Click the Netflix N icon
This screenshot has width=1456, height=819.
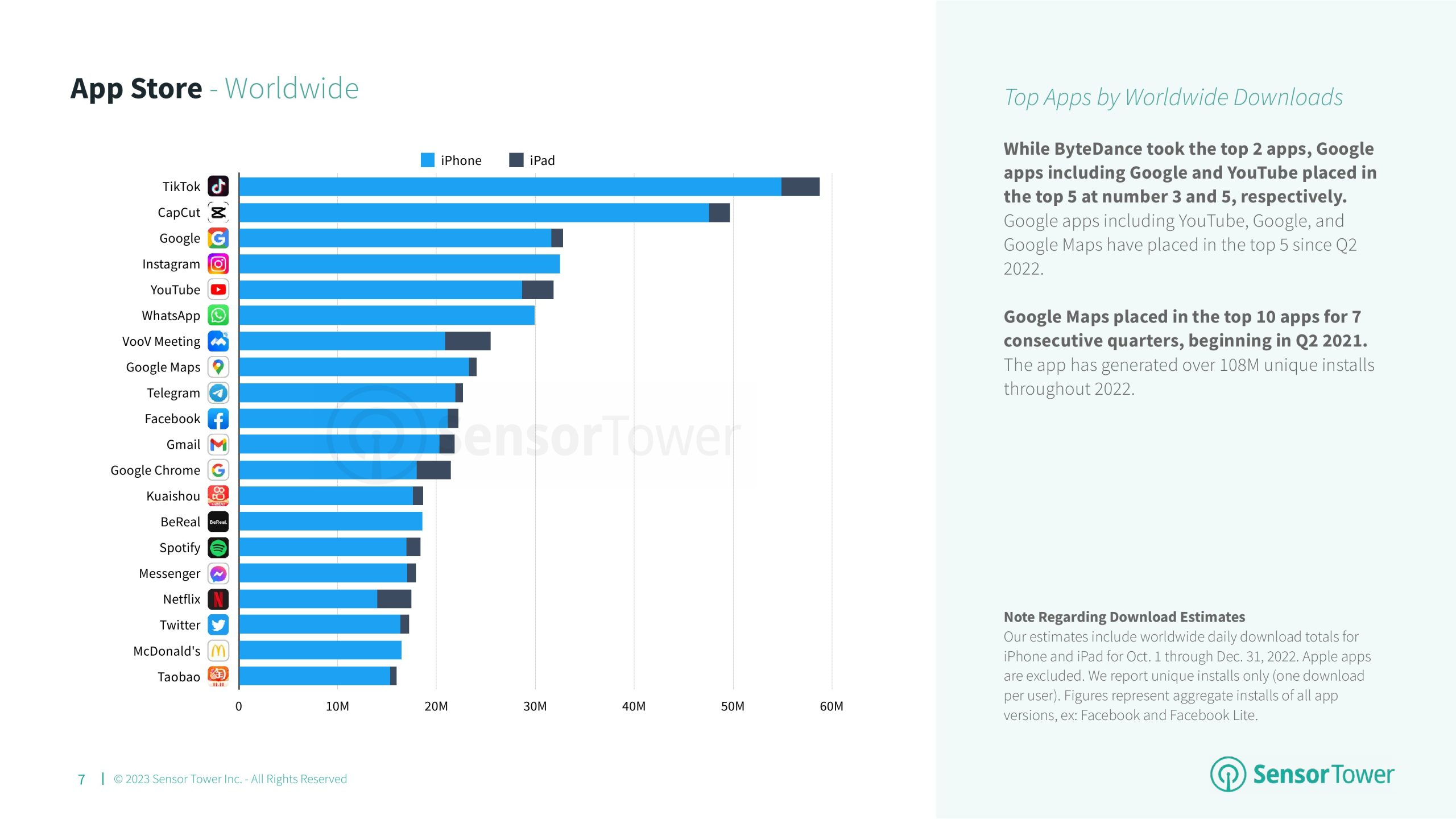tap(218, 599)
